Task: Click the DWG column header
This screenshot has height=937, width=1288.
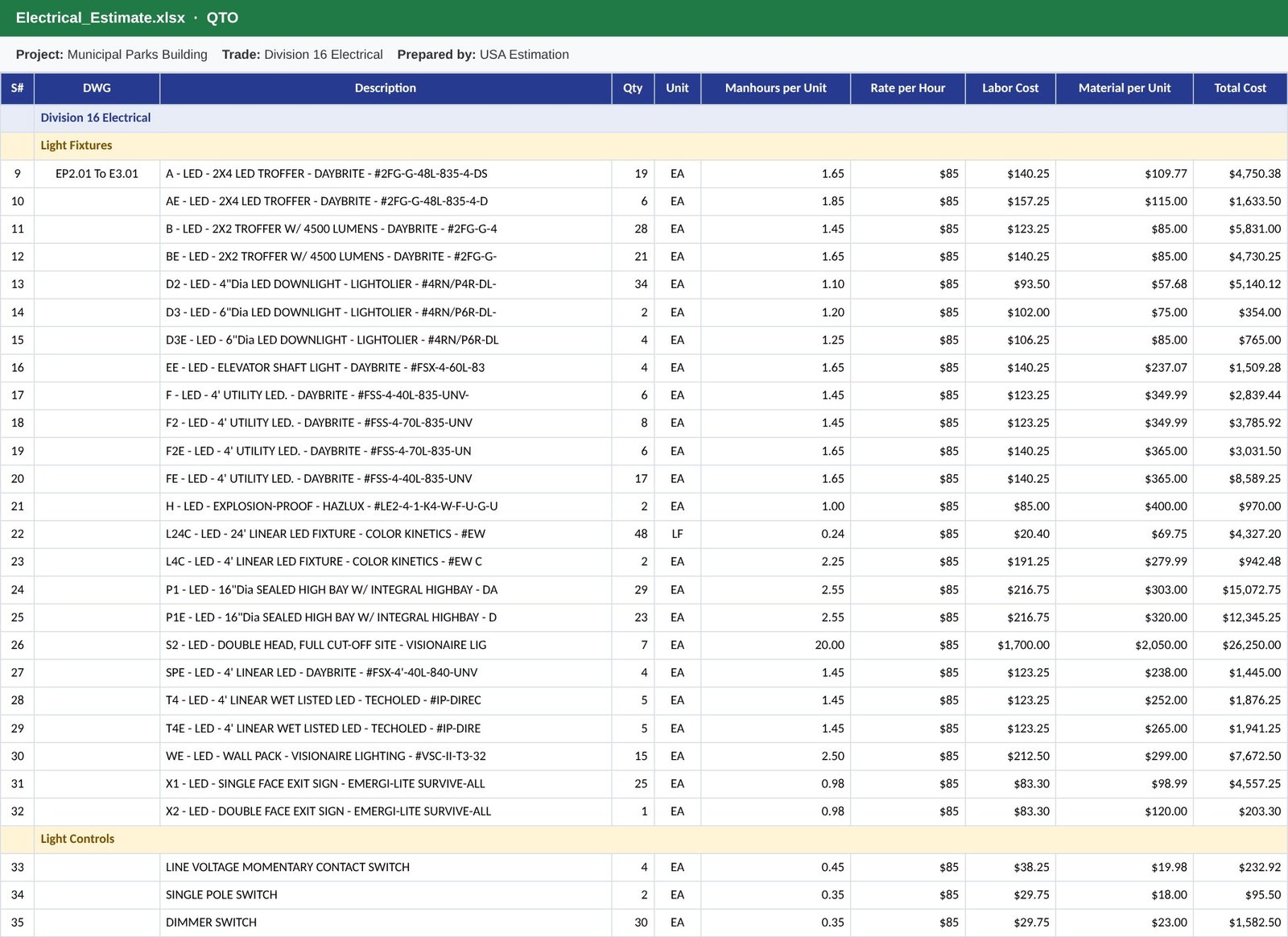Action: coord(97,89)
